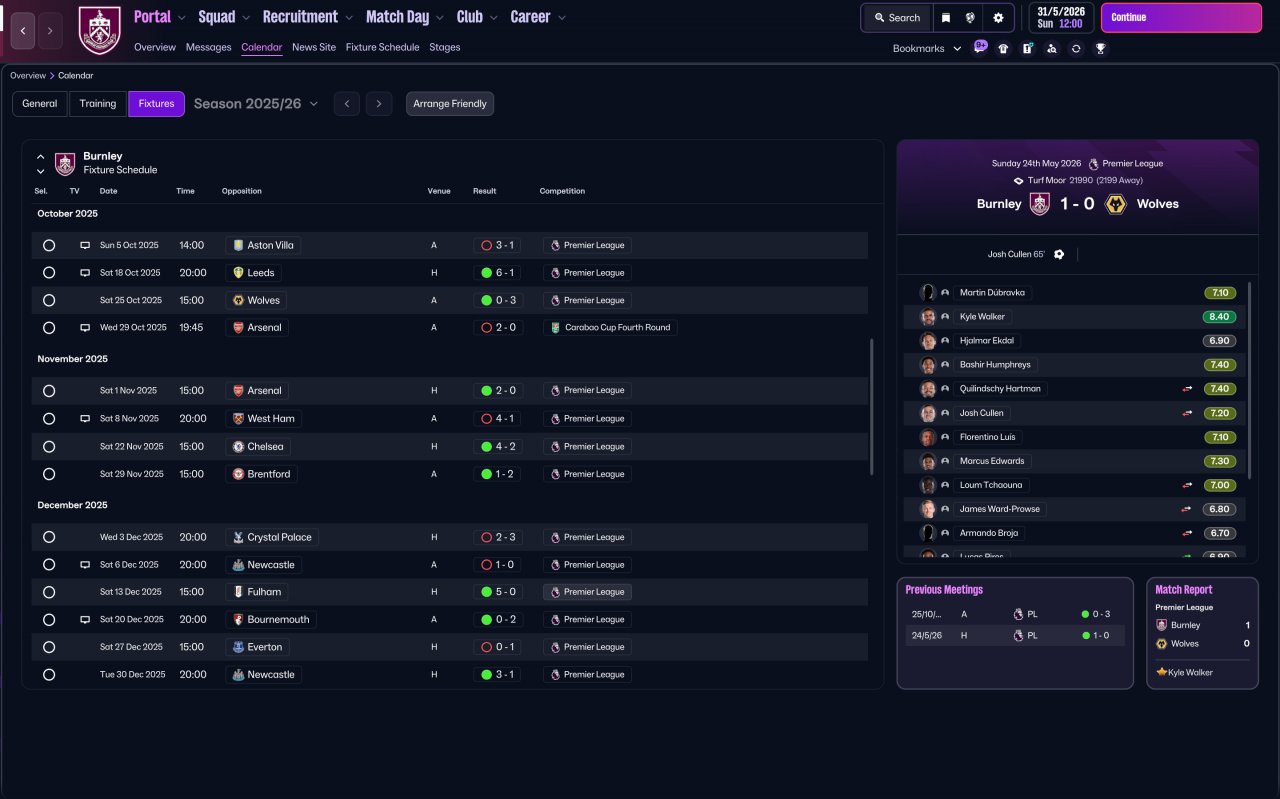Click the Burnley badge in the Fixture Schedule header

click(x=65, y=164)
